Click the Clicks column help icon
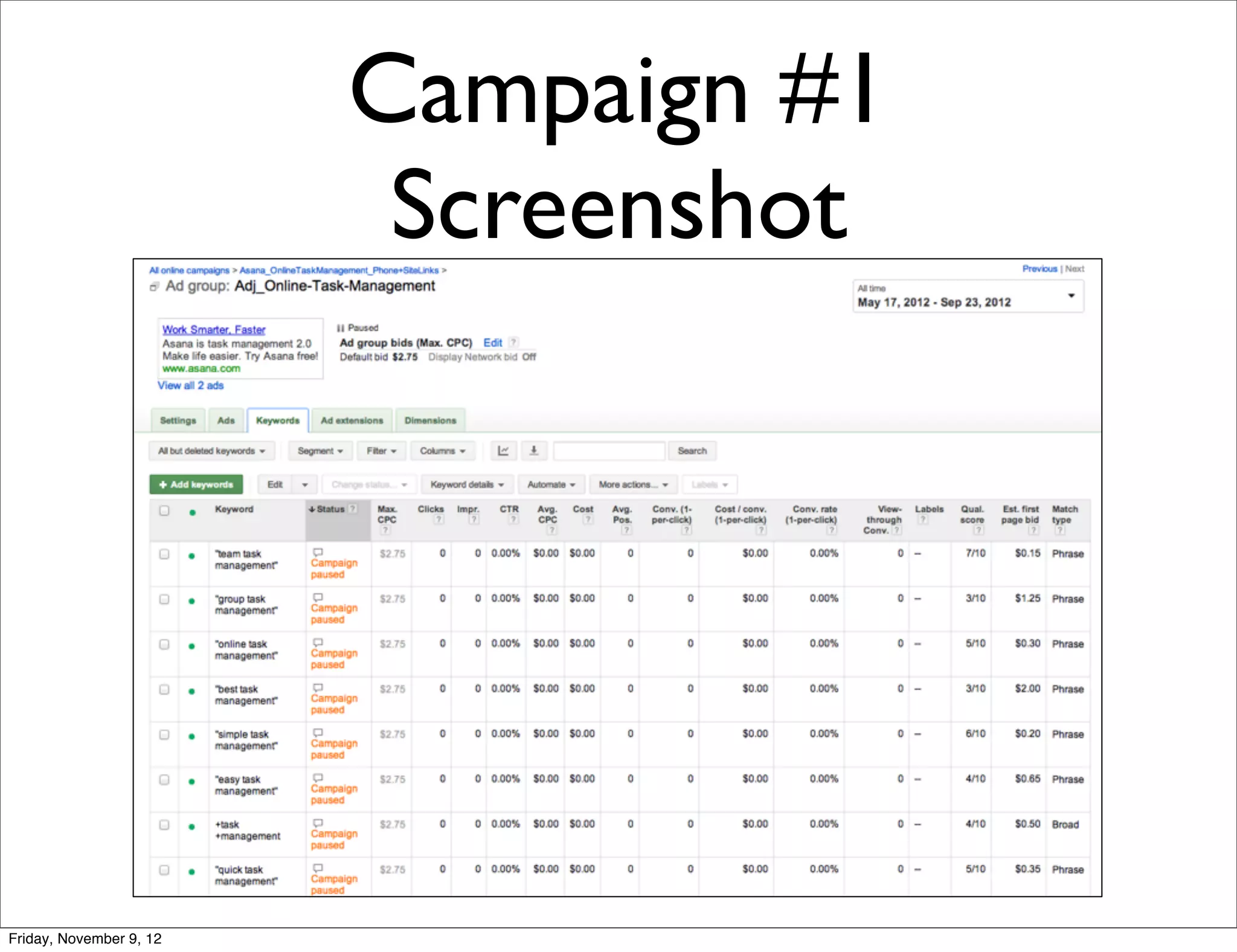Screen dimensions: 1237x952 click(x=439, y=519)
